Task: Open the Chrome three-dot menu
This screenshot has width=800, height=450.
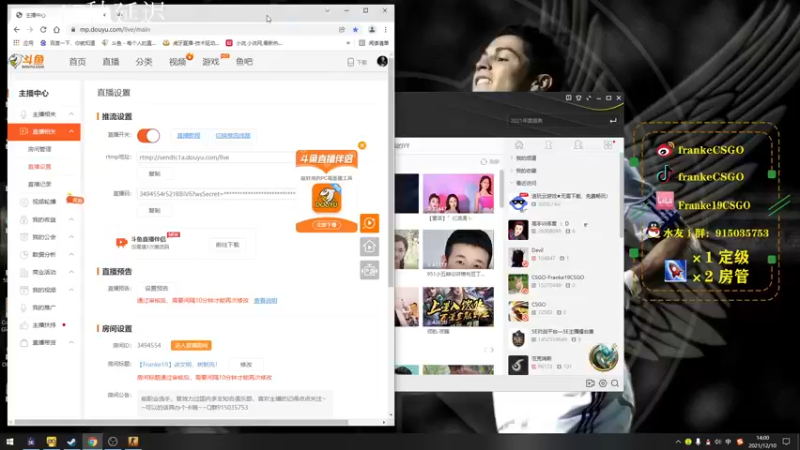Action: 386,30
